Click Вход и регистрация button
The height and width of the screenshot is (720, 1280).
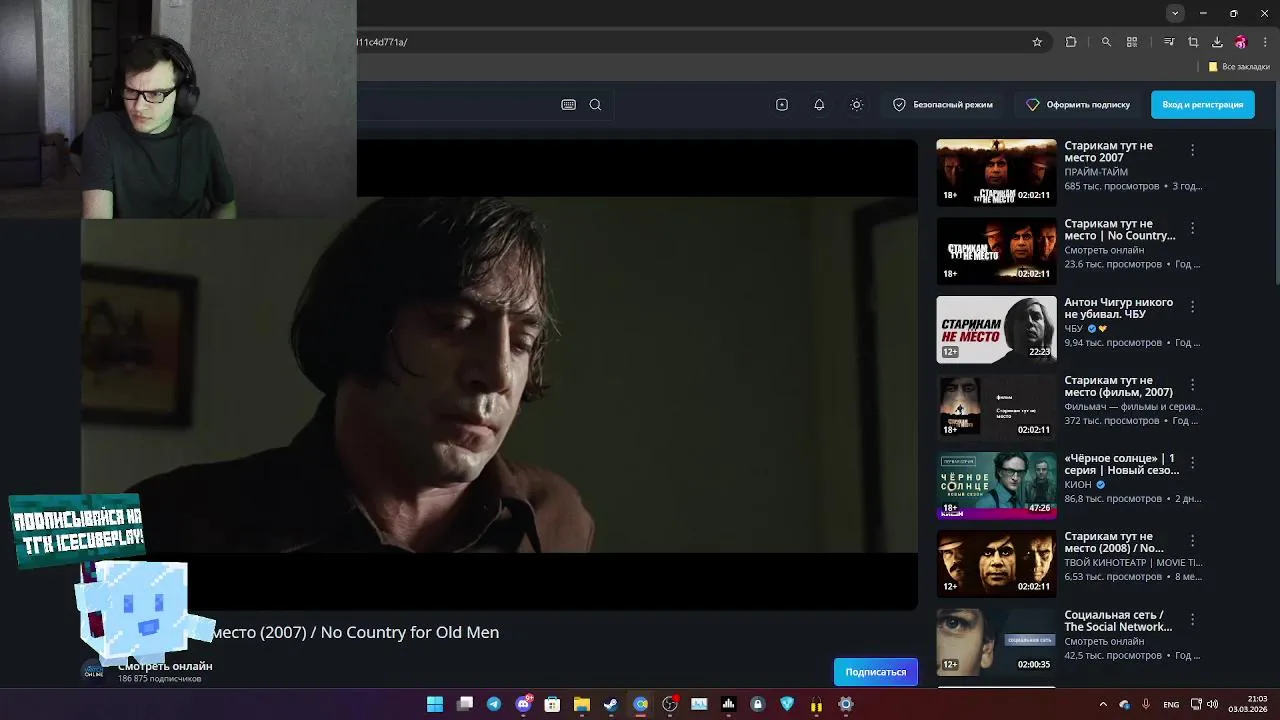coord(1202,105)
